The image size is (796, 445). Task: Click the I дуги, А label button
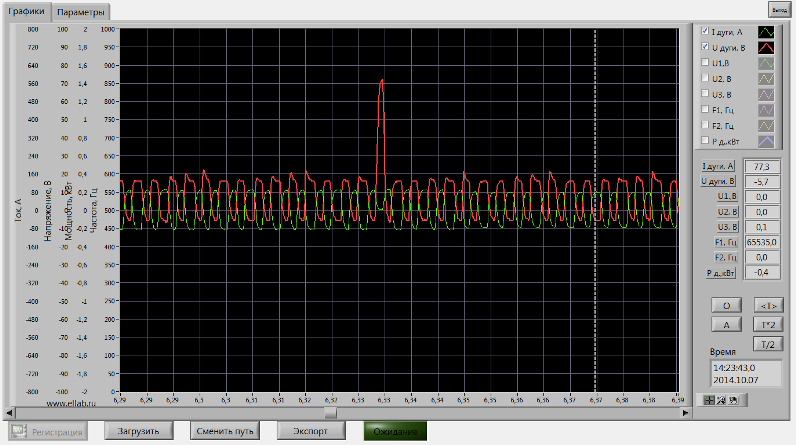pyautogui.click(x=718, y=166)
